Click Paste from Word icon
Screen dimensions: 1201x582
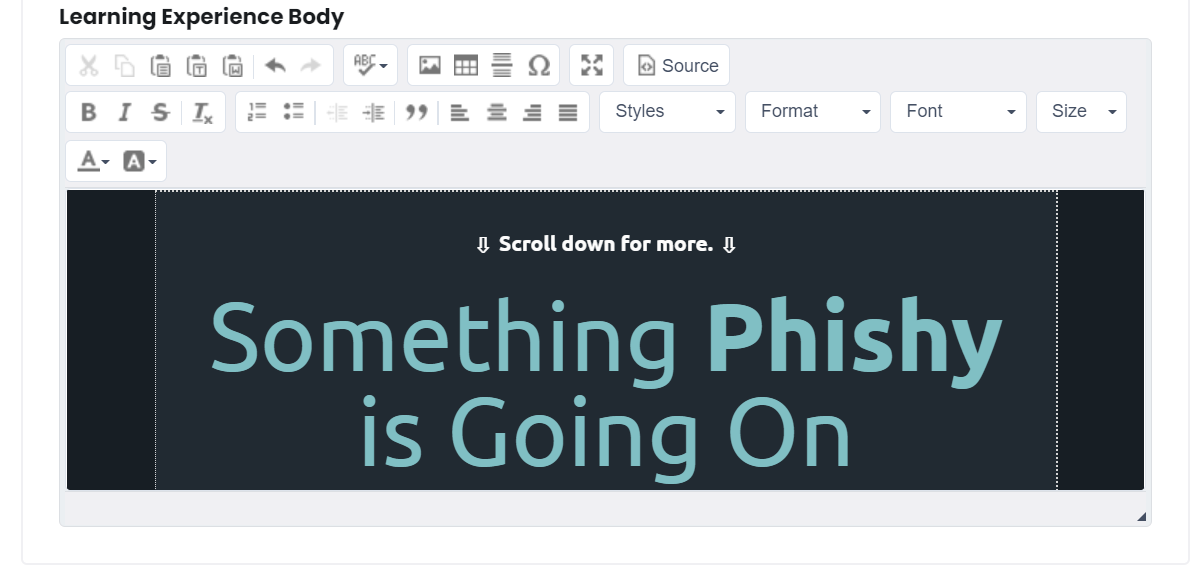tap(233, 66)
